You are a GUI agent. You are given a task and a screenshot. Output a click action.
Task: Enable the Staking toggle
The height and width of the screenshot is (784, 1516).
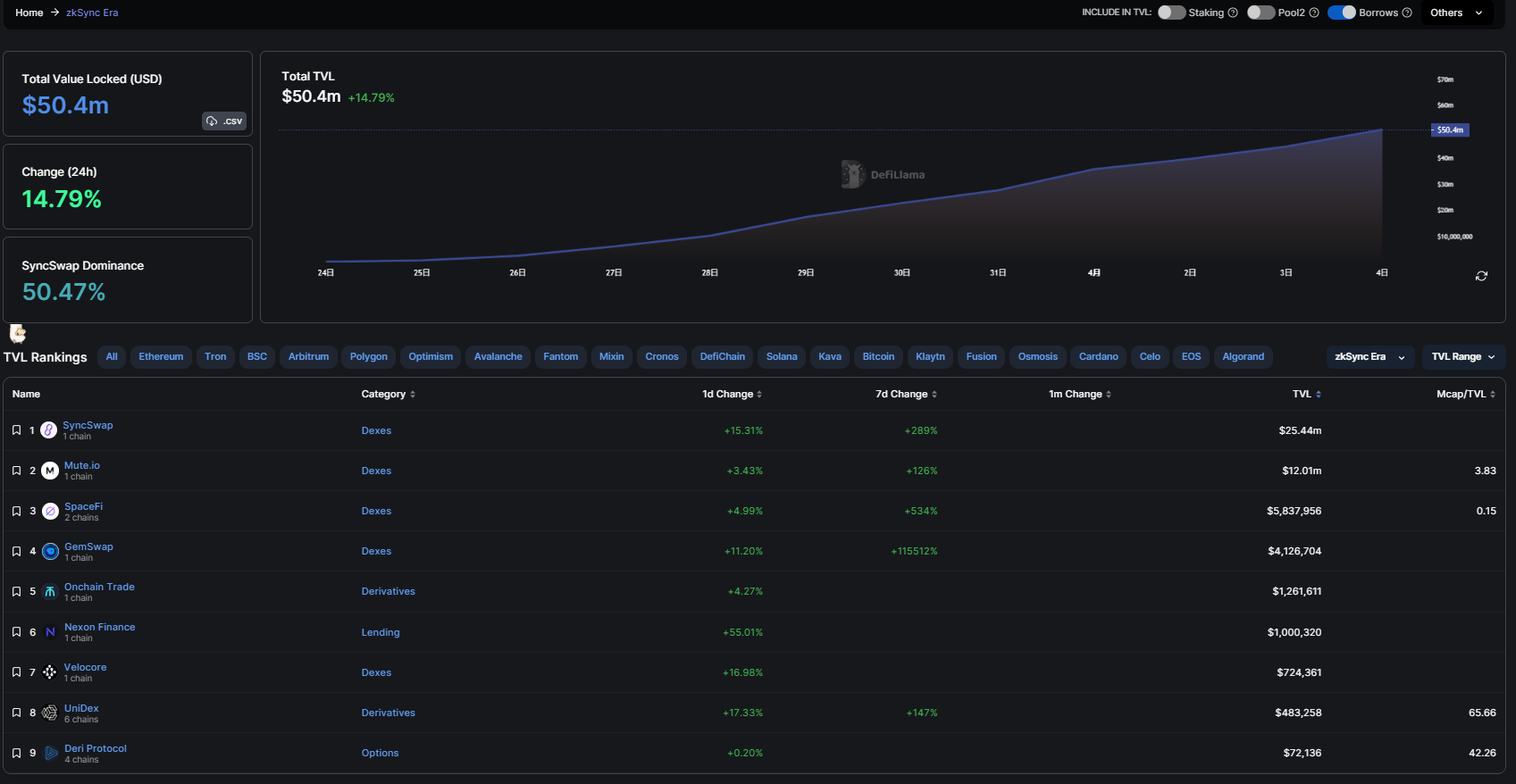[x=1171, y=13]
